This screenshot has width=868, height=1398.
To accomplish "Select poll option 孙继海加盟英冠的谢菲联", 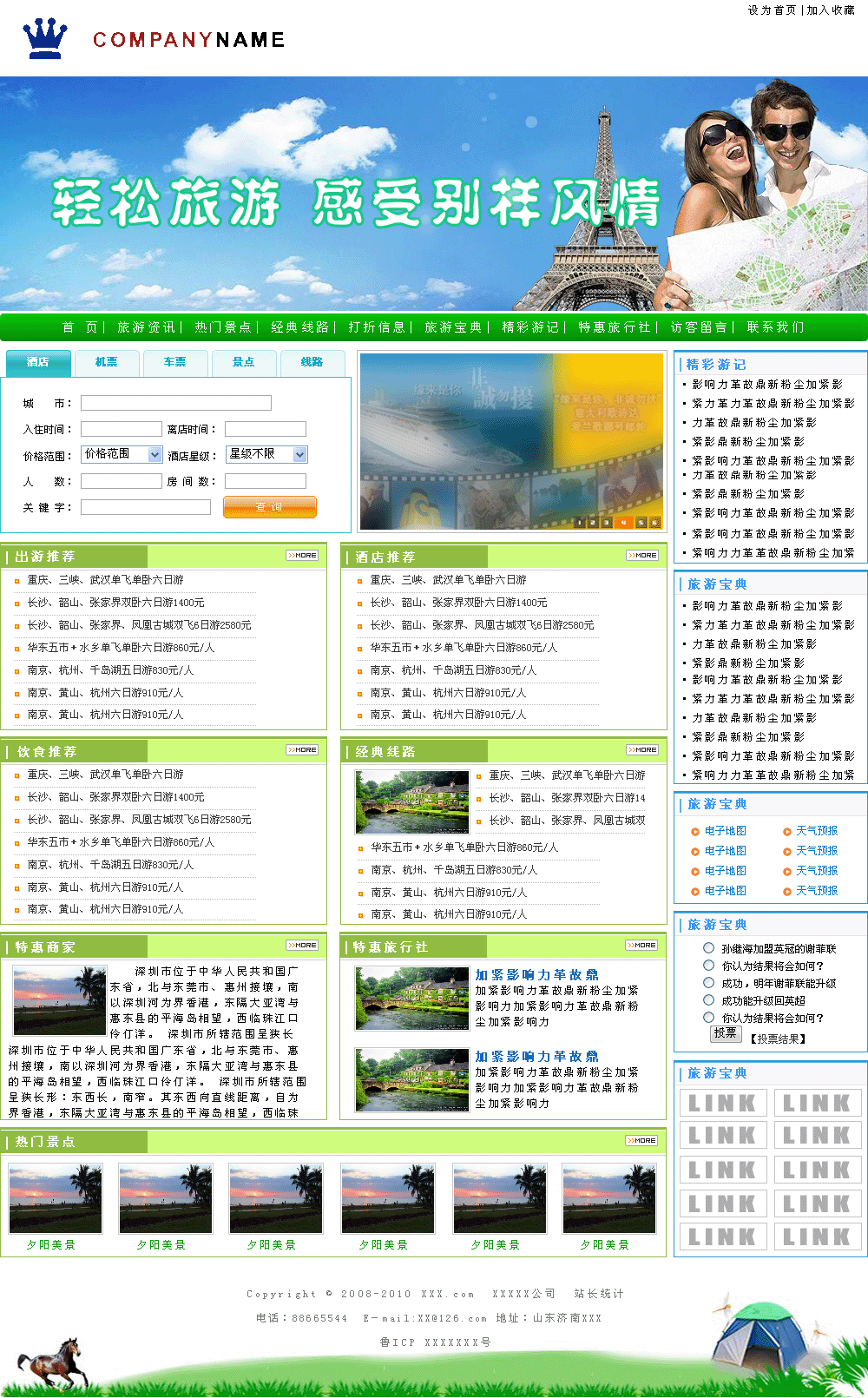I will pyautogui.click(x=709, y=948).
